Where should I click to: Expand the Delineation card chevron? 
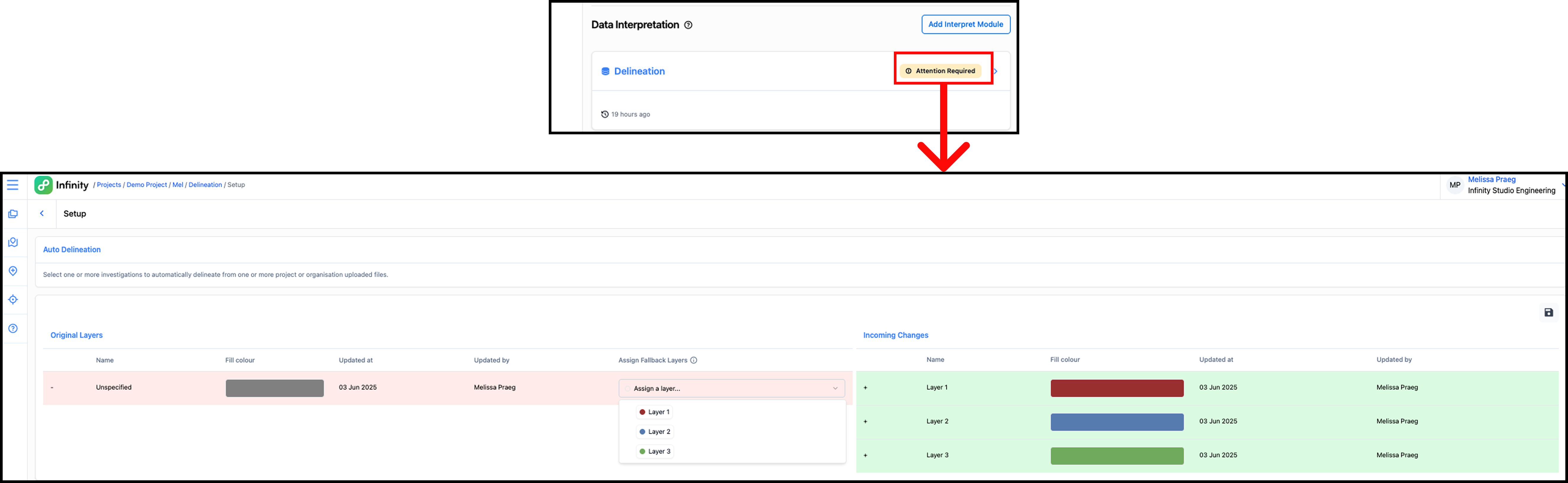996,71
